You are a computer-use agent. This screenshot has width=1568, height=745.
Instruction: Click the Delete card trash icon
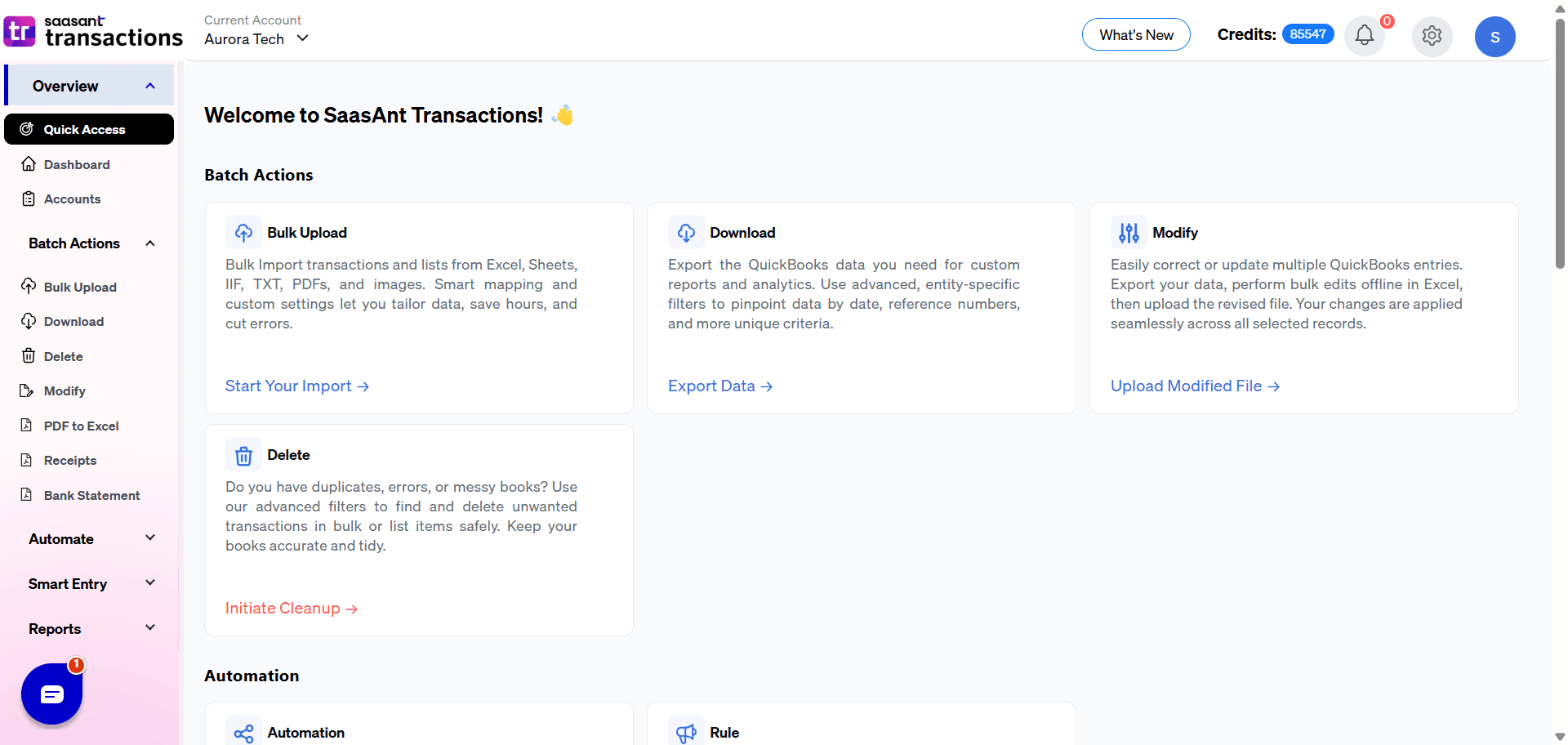[x=243, y=455]
